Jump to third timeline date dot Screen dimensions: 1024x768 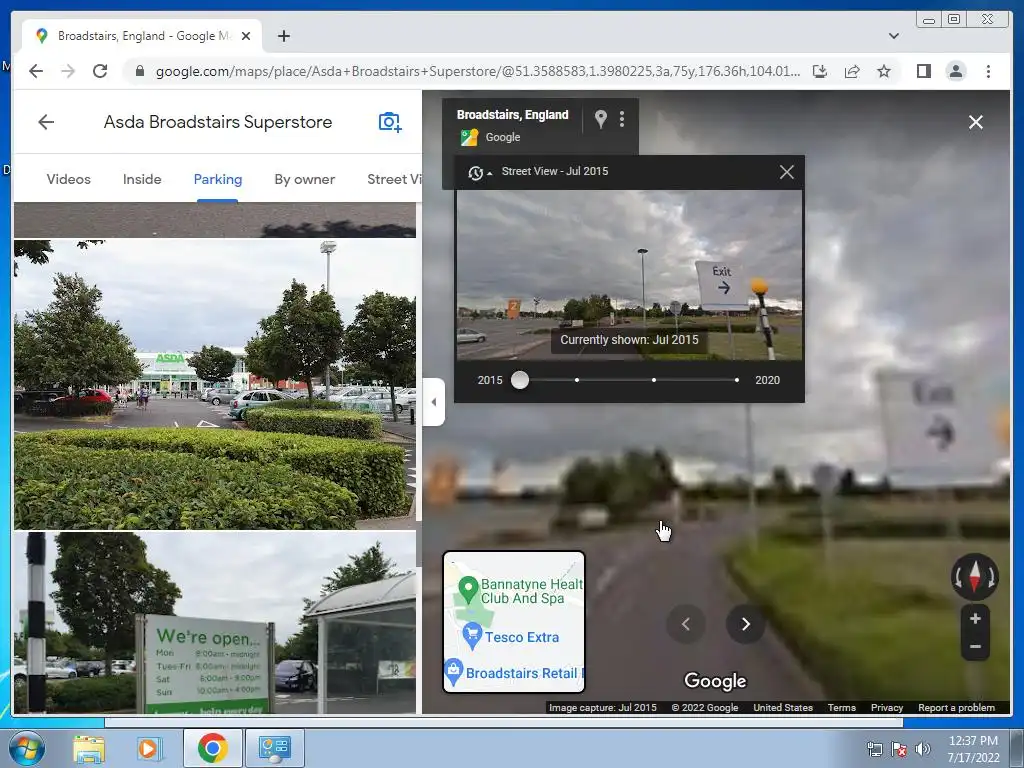coord(654,380)
